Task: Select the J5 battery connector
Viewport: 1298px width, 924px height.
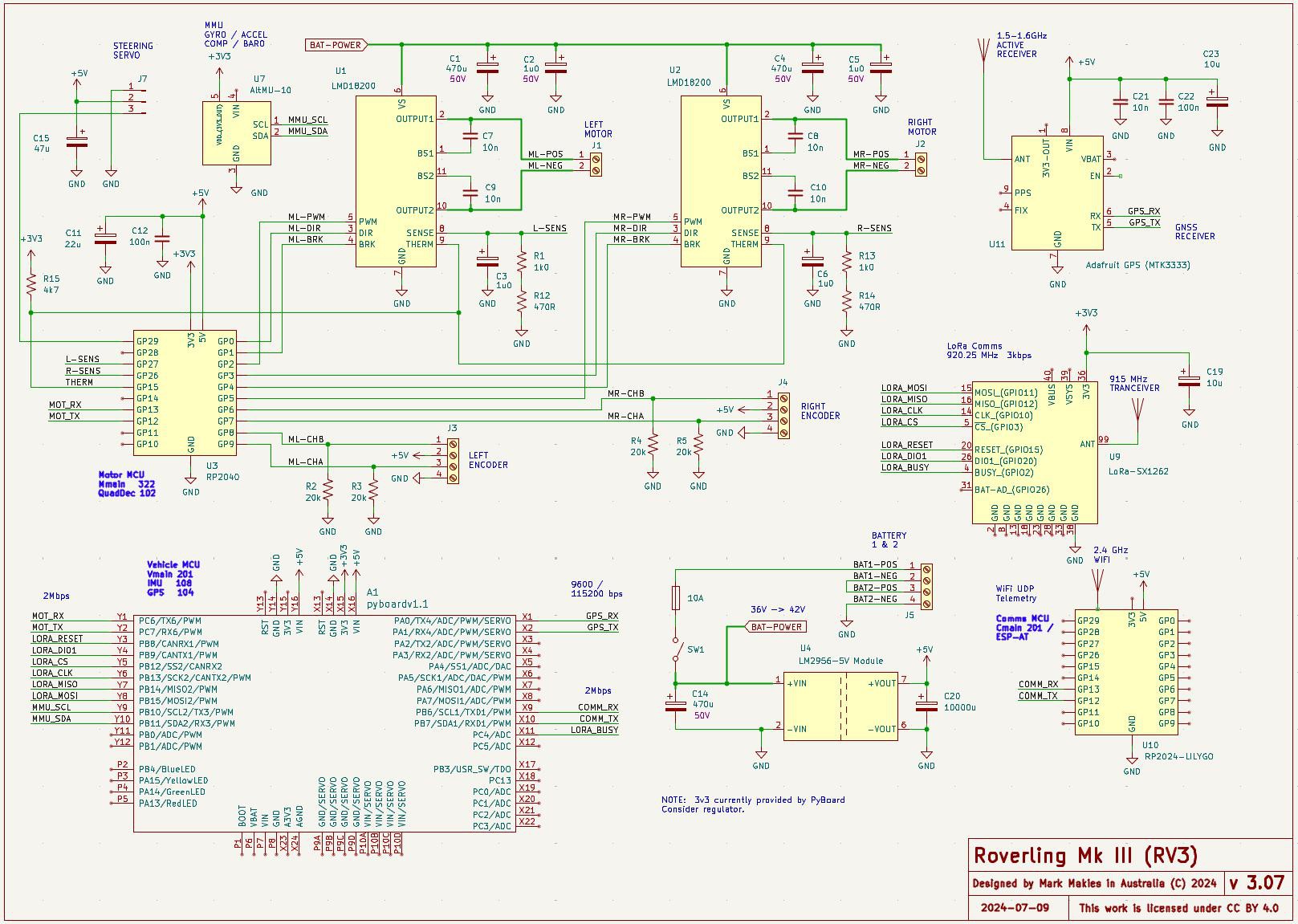Action: click(927, 585)
